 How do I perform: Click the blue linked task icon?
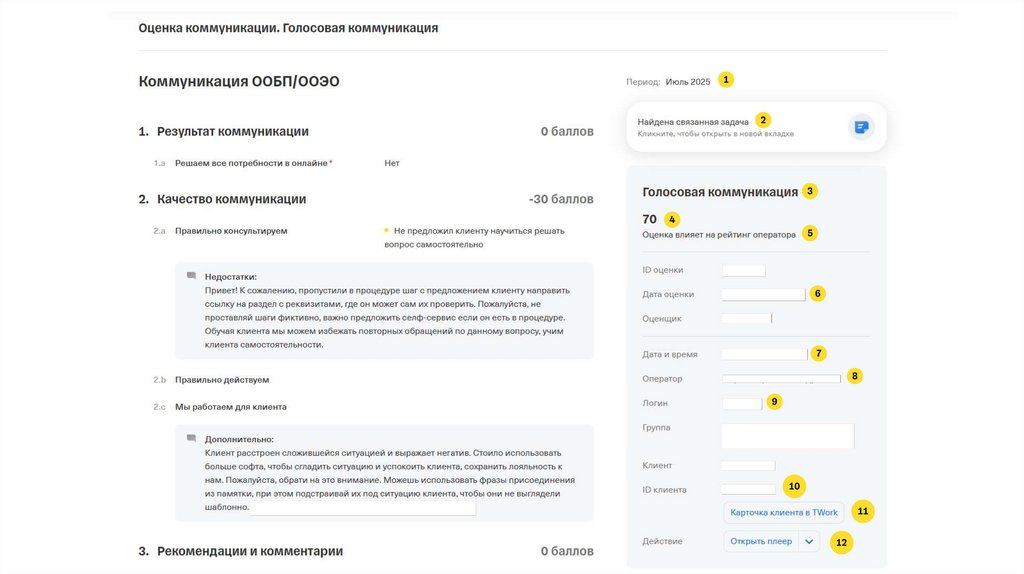click(x=861, y=127)
